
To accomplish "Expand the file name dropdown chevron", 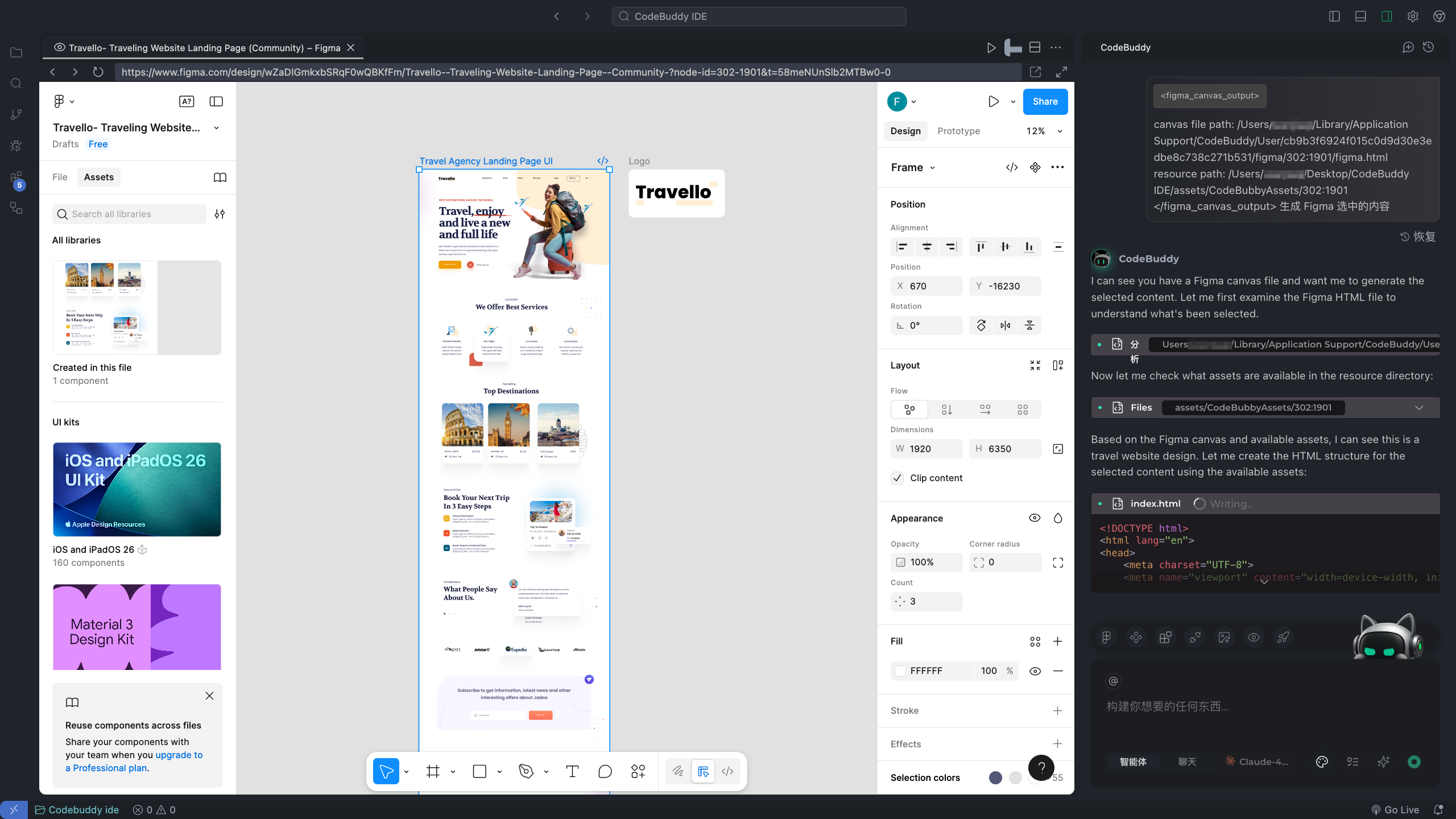I will 217,128.
